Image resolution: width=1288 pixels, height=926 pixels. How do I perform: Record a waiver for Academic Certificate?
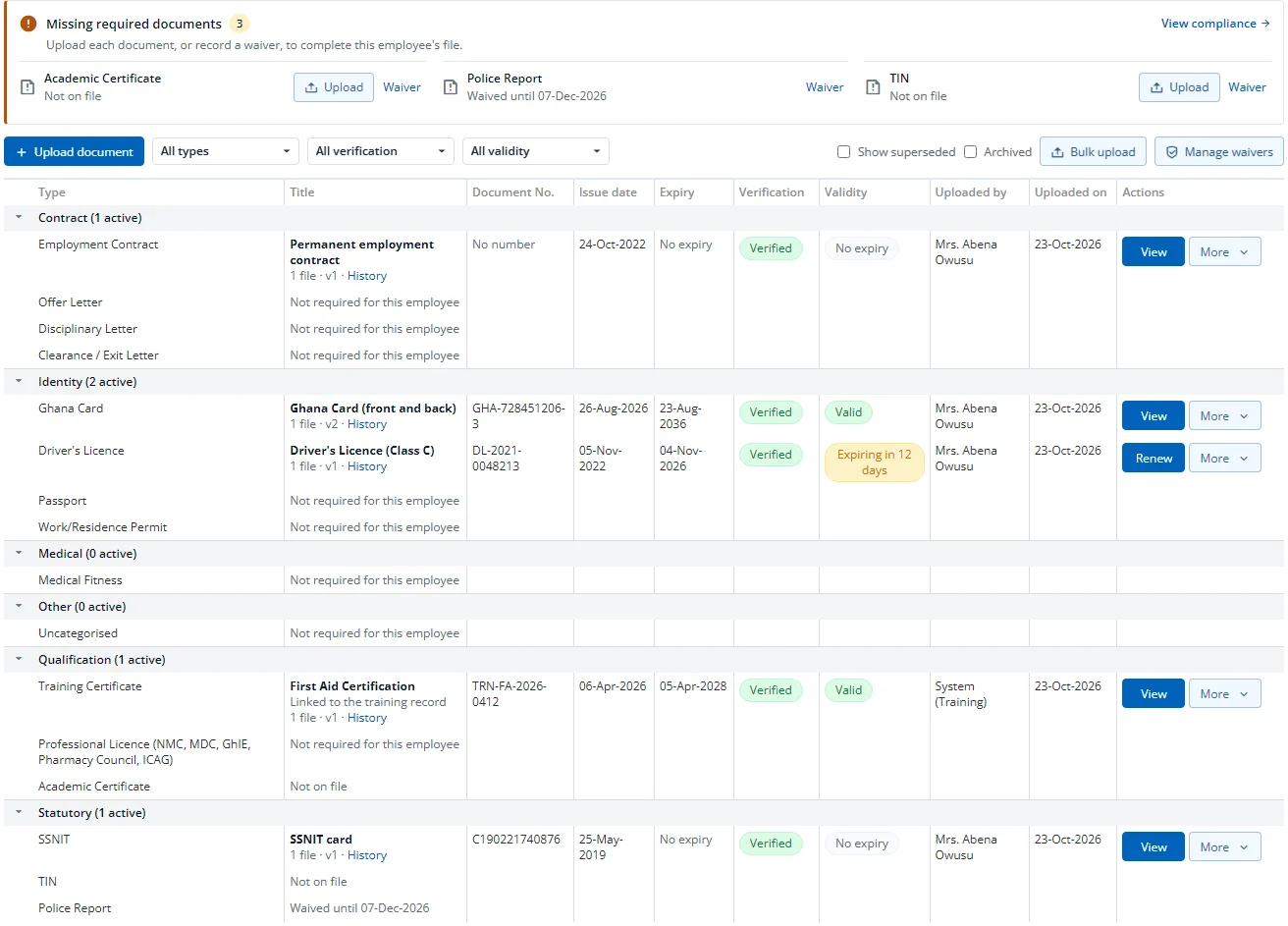point(402,87)
